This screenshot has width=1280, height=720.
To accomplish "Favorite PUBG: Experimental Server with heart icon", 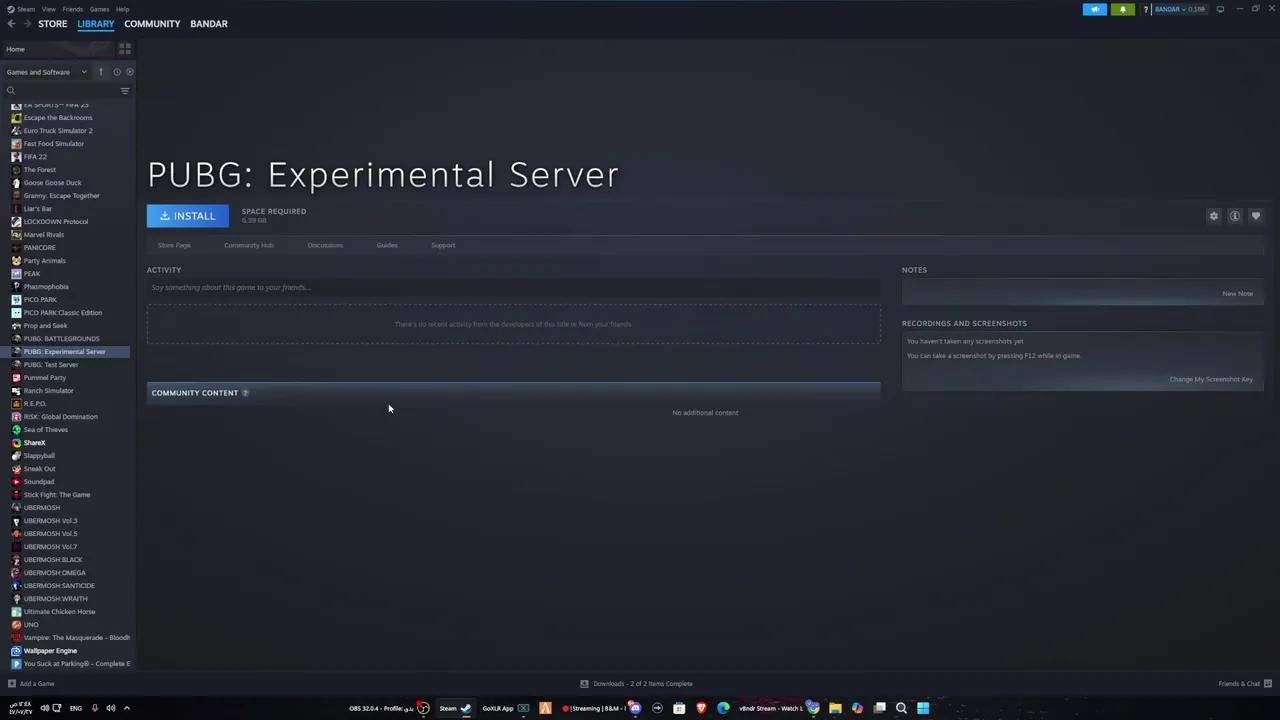I will [1256, 216].
